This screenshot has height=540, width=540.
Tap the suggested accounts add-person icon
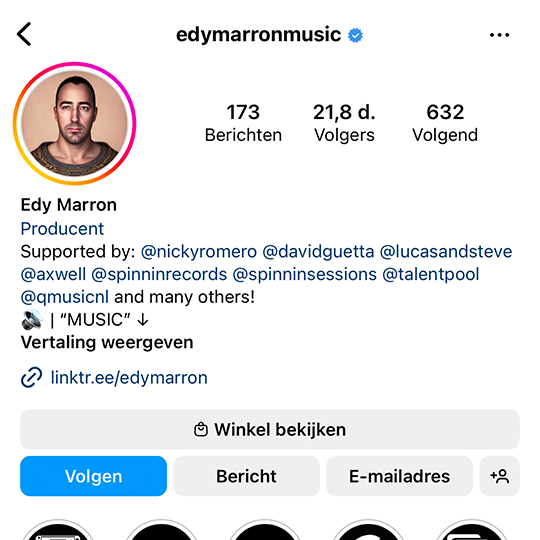tap(499, 476)
